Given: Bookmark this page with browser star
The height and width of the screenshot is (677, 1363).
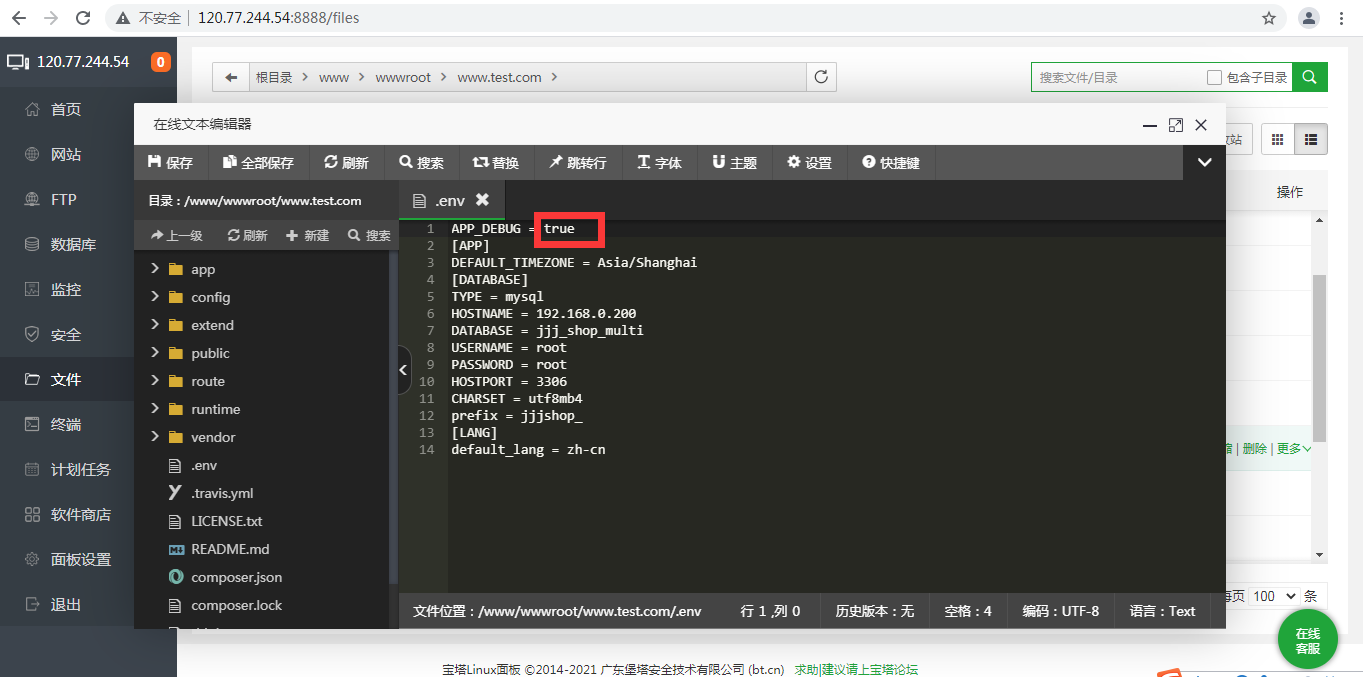Looking at the screenshot, I should (1269, 18).
